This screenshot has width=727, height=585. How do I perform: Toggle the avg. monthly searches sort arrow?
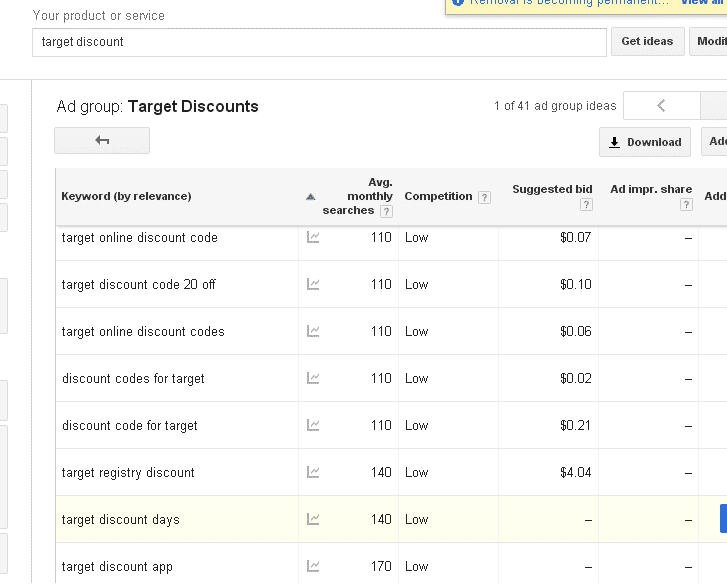click(311, 197)
